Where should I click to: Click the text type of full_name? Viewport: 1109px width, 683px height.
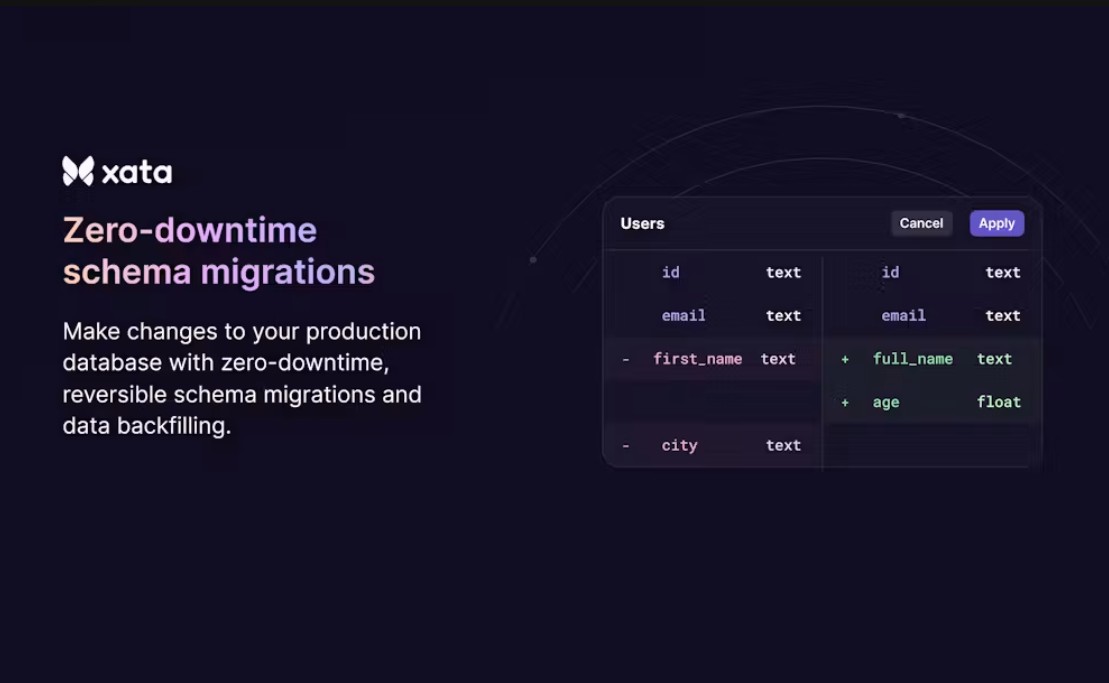(994, 359)
